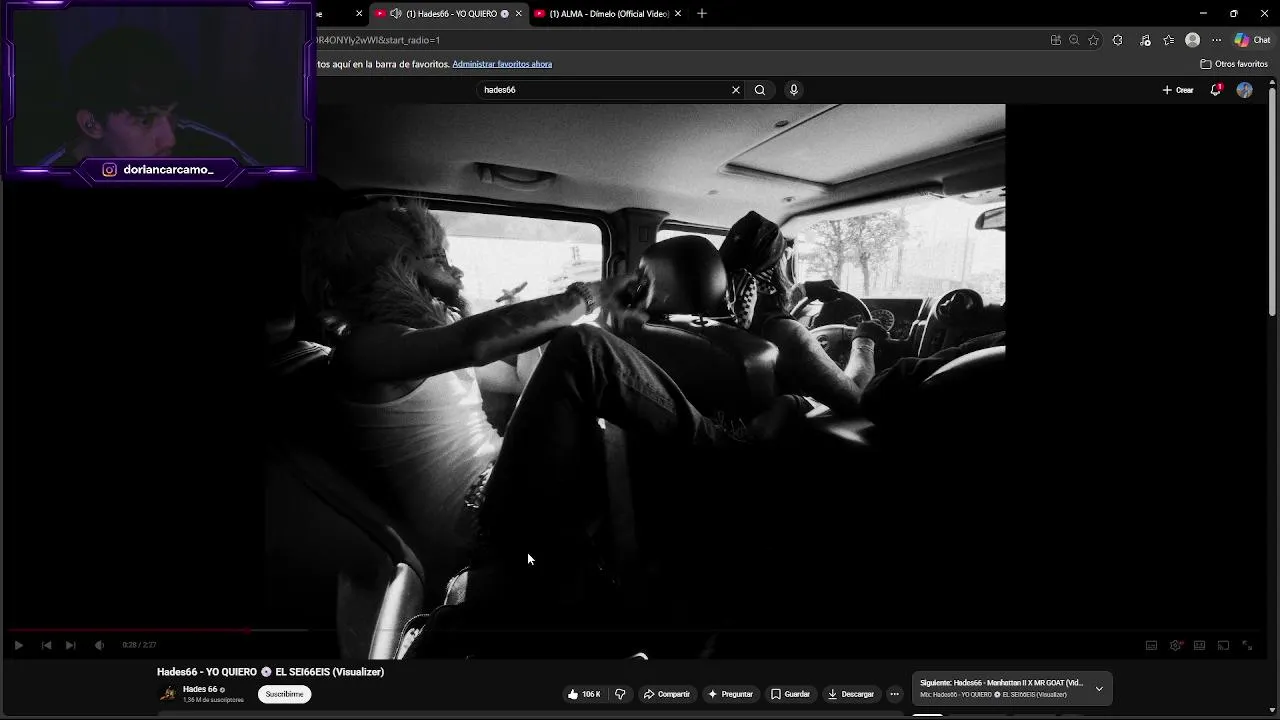Open the zoom indicator in address bar
The image size is (1280, 720).
[x=1074, y=40]
